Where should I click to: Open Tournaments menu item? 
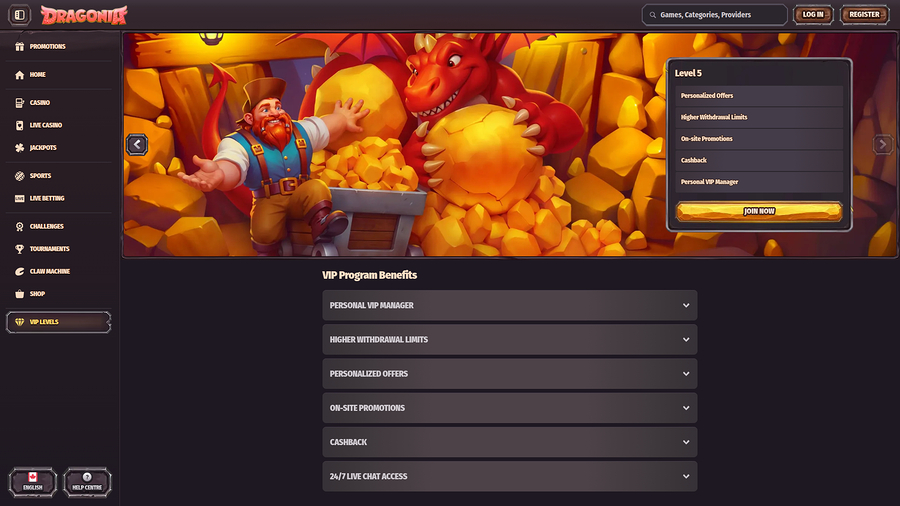tap(59, 249)
